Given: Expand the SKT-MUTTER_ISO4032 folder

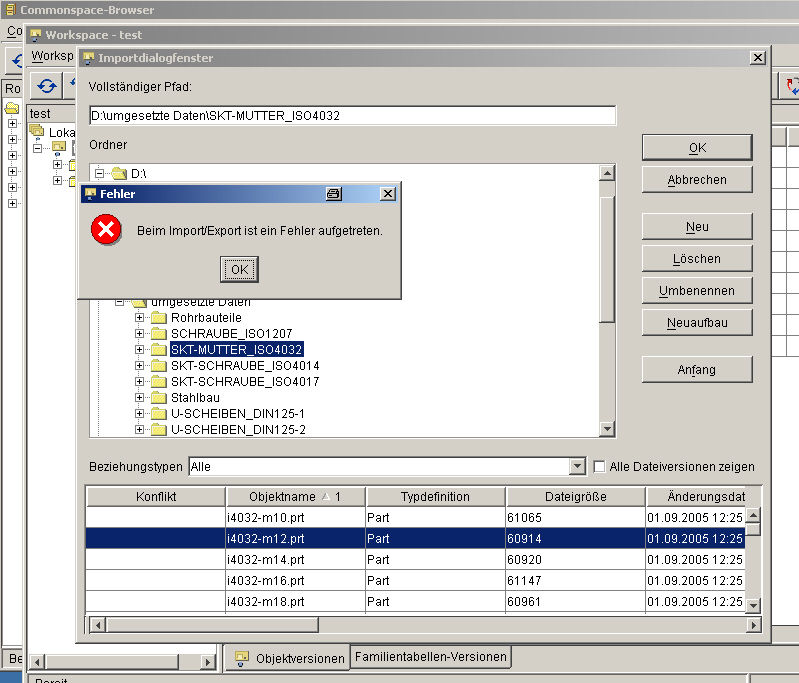Looking at the screenshot, I should click(139, 349).
